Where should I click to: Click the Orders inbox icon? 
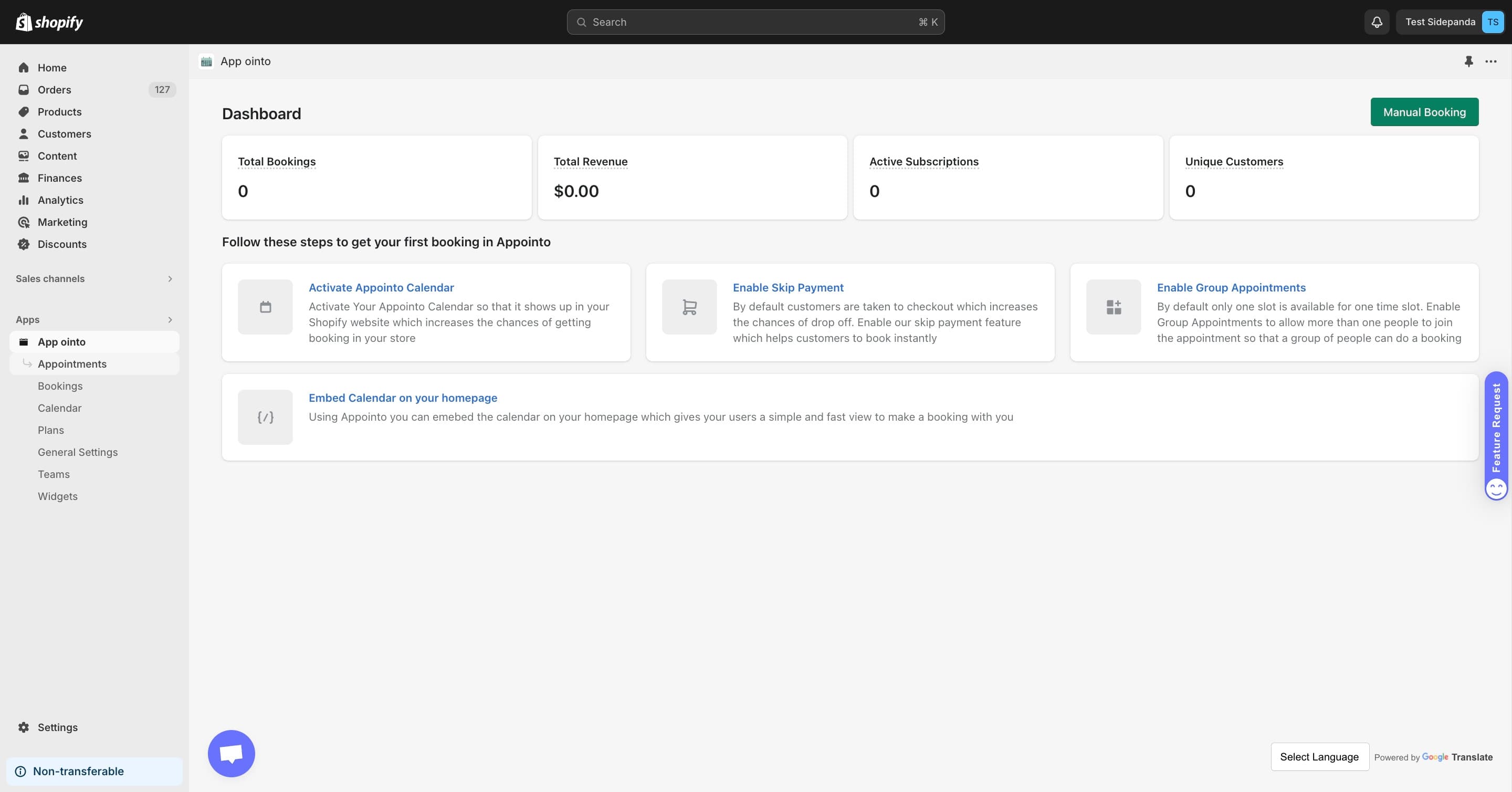(24, 90)
